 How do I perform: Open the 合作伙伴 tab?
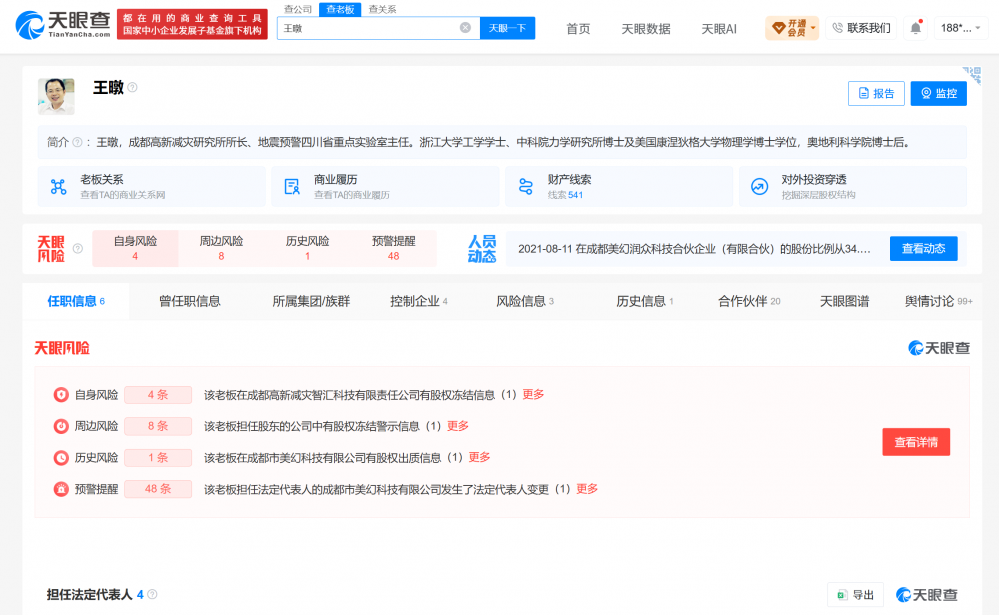click(x=749, y=301)
